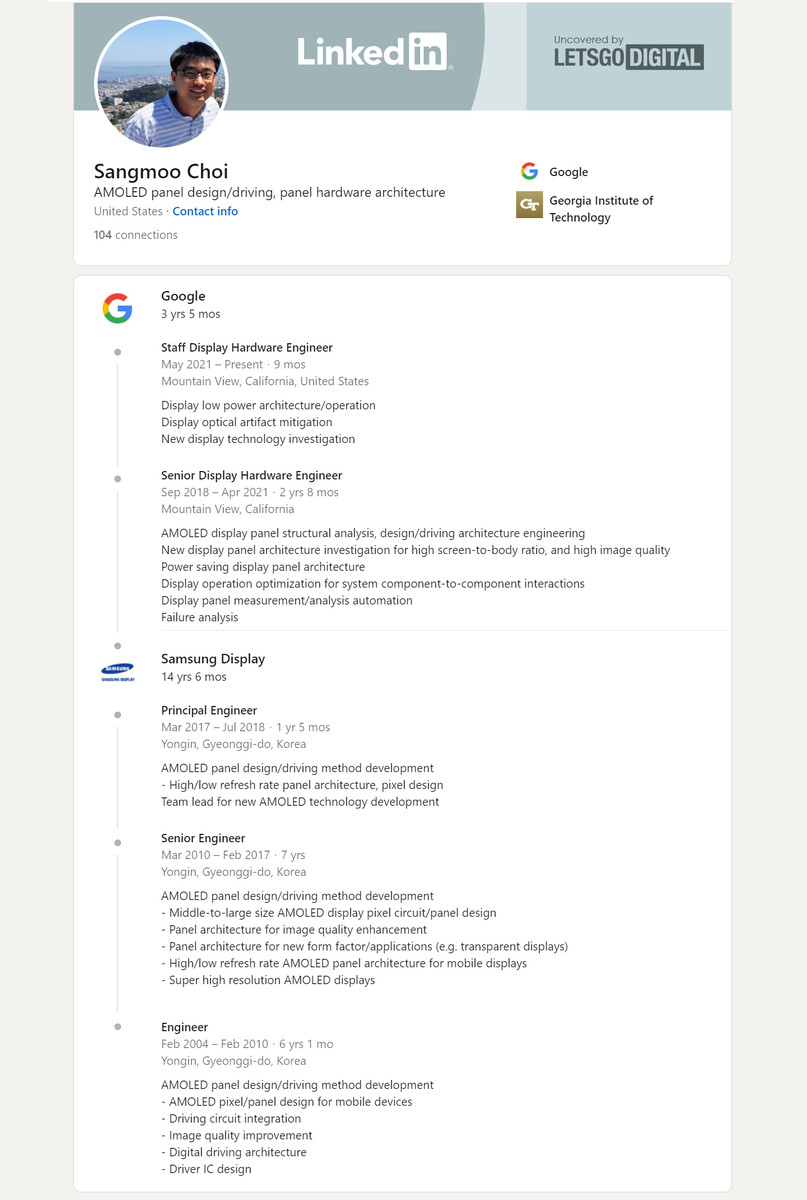Click the Google icon beside the profile summary
Viewport: 807px width, 1200px height.
click(x=529, y=171)
